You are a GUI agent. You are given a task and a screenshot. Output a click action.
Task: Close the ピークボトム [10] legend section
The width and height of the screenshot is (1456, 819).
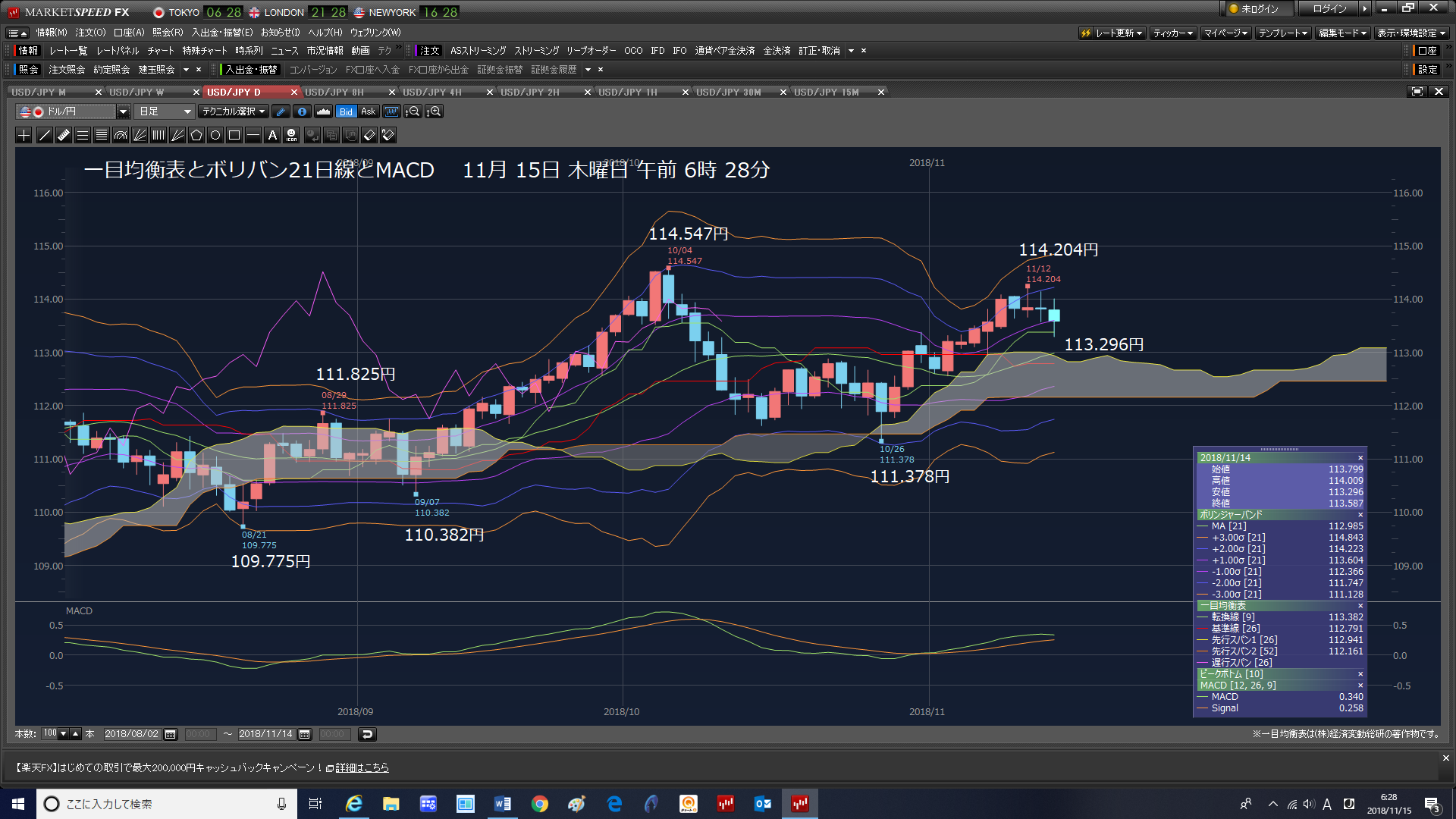pyautogui.click(x=1360, y=674)
